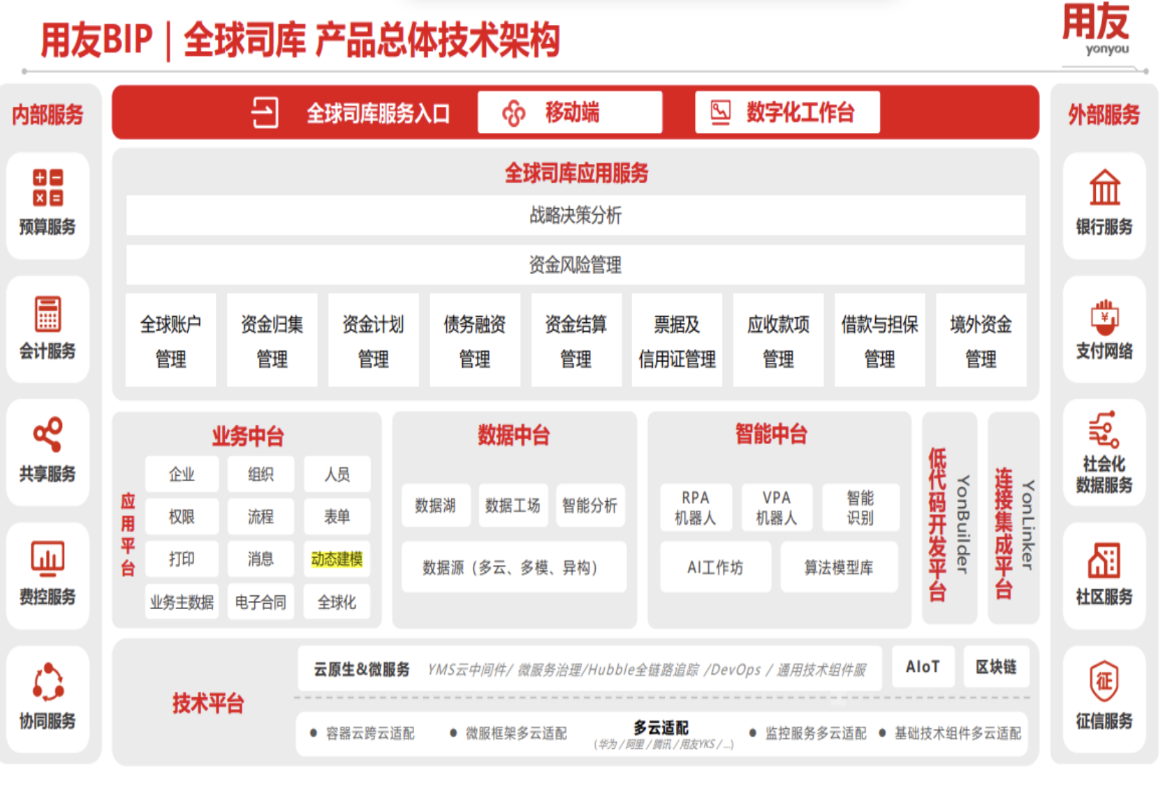
Task: Click the 社区服务 building icon
Action: [x=1104, y=560]
